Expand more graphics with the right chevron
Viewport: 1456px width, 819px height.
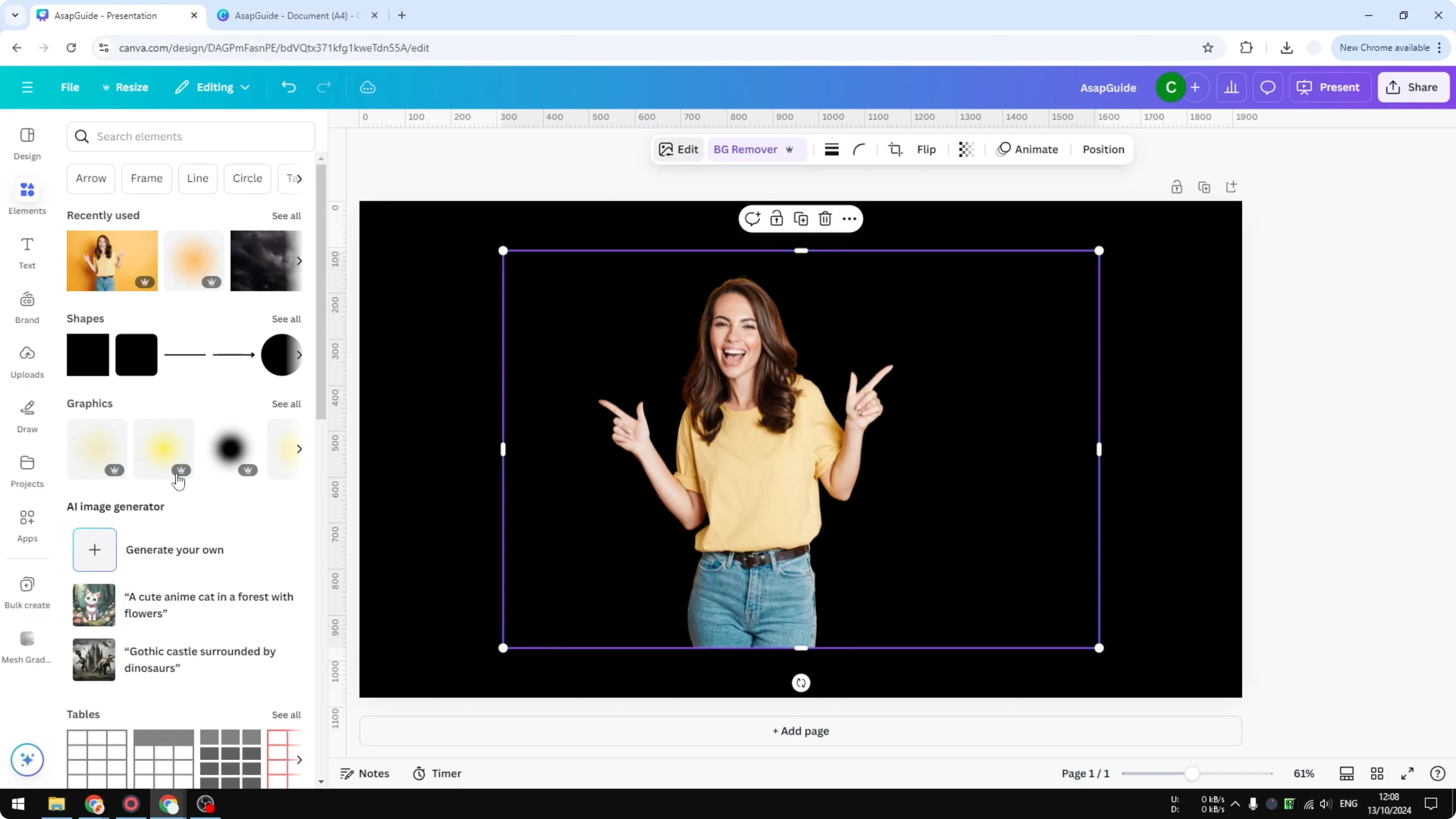(300, 448)
